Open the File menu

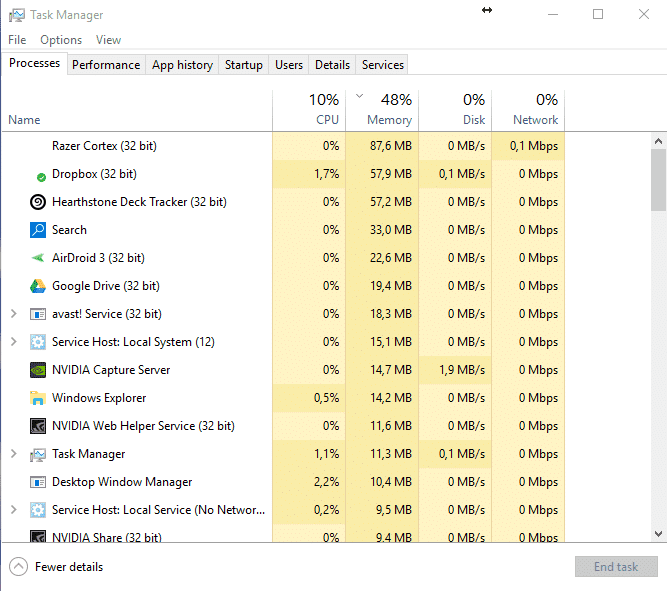pyautogui.click(x=17, y=40)
